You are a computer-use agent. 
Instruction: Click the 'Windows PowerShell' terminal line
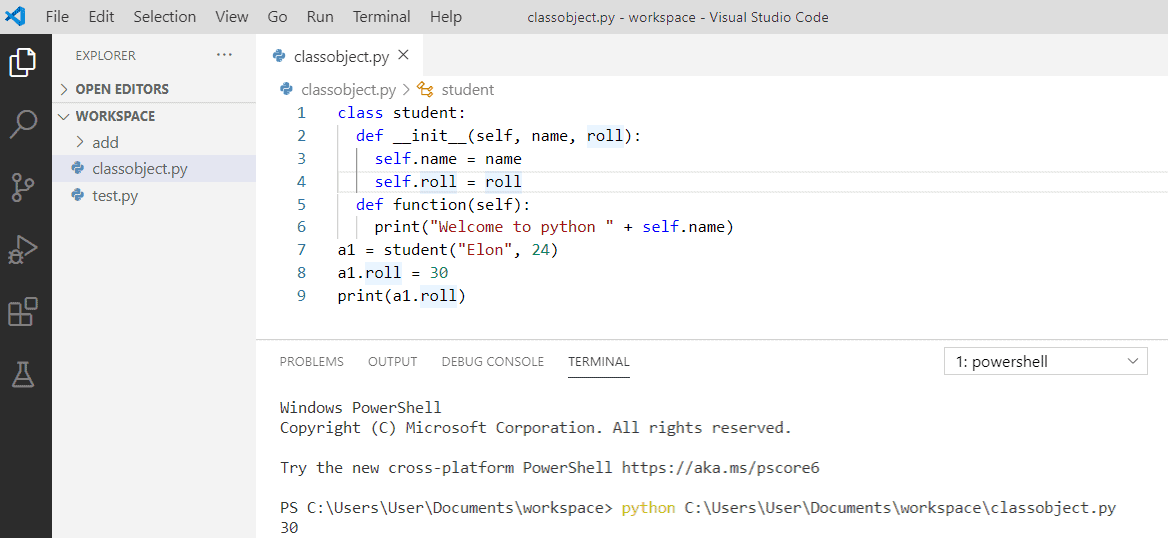point(361,408)
